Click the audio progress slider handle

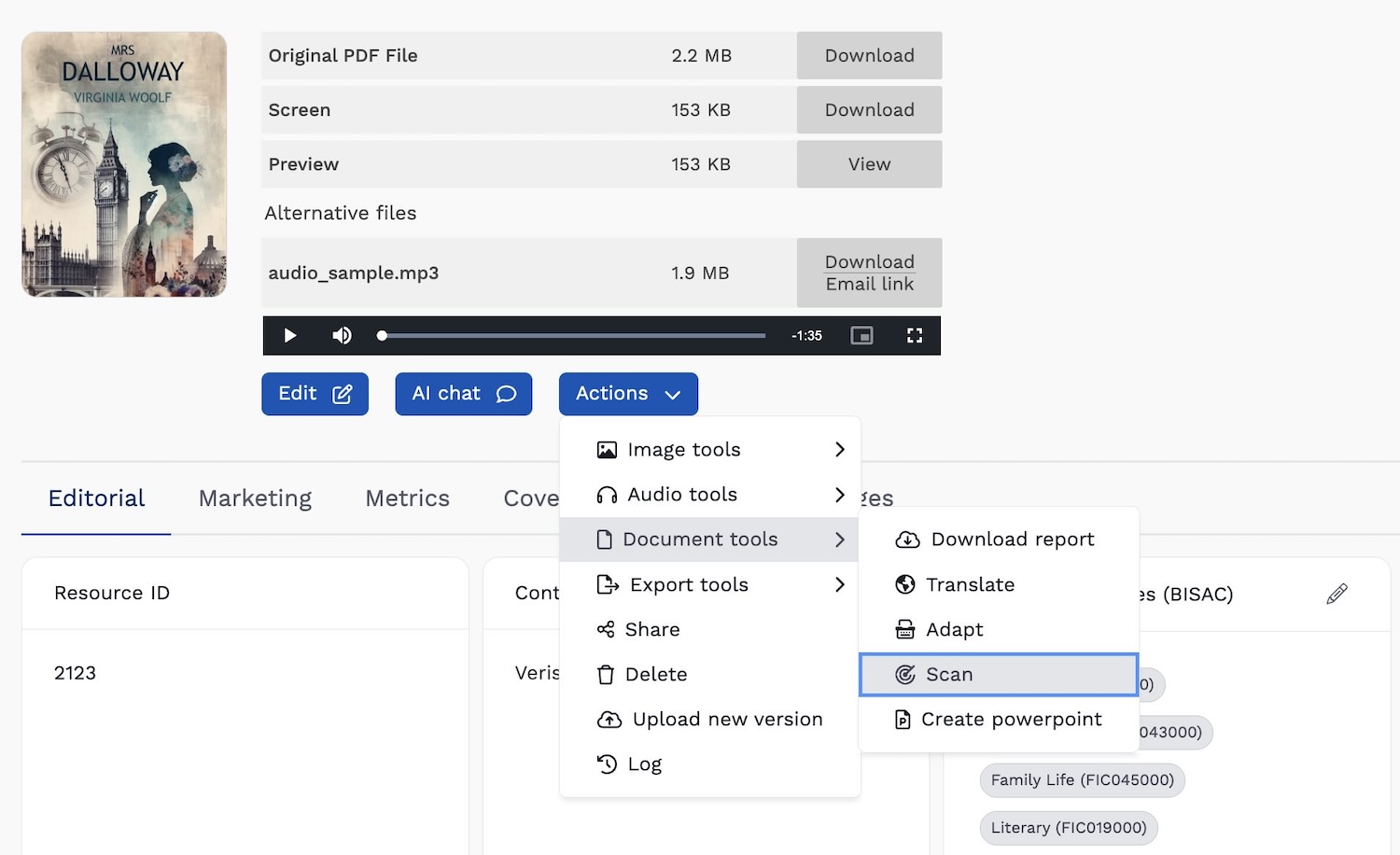[x=382, y=335]
